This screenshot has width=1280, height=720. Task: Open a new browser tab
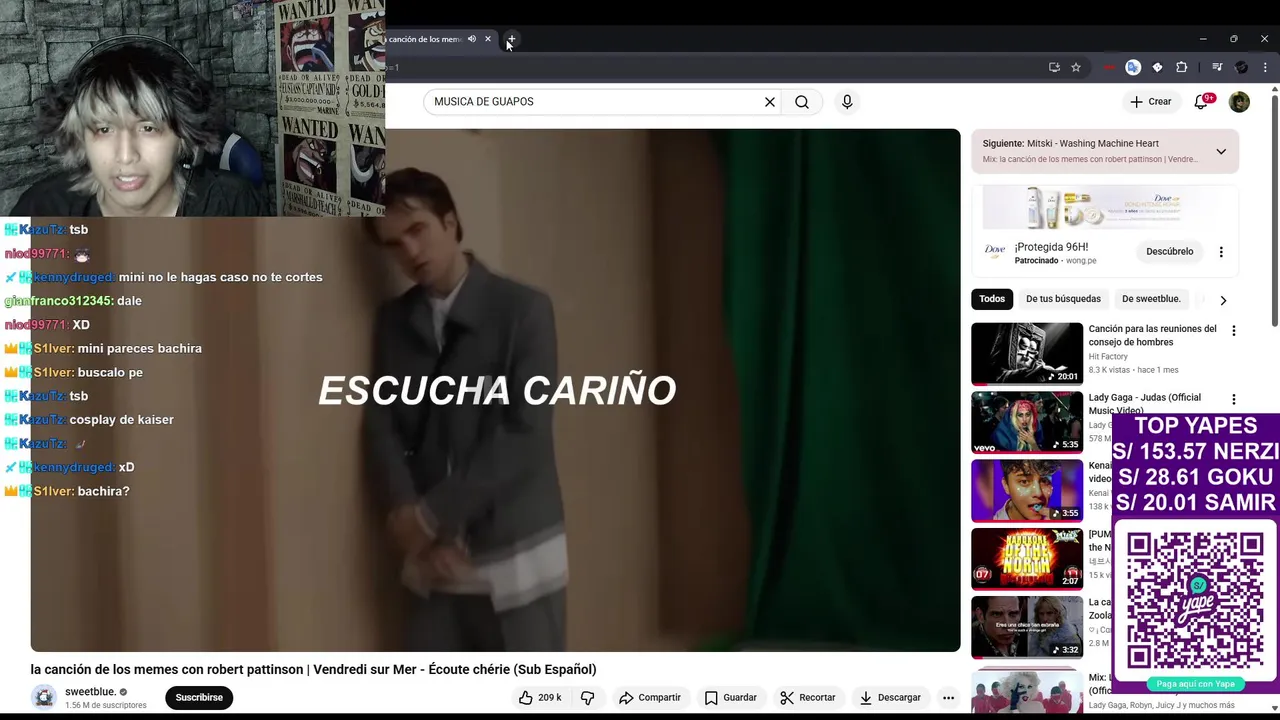(x=511, y=39)
